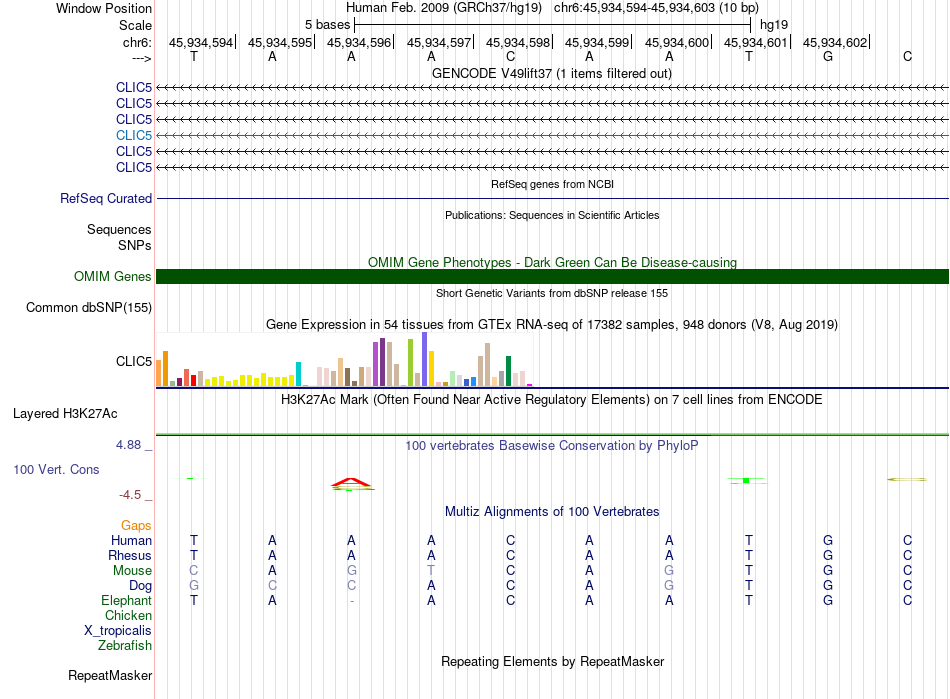Select the chr6:45,934,594-45,934,603 position text
The width and height of the screenshot is (950, 699).
pyautogui.click(x=634, y=8)
